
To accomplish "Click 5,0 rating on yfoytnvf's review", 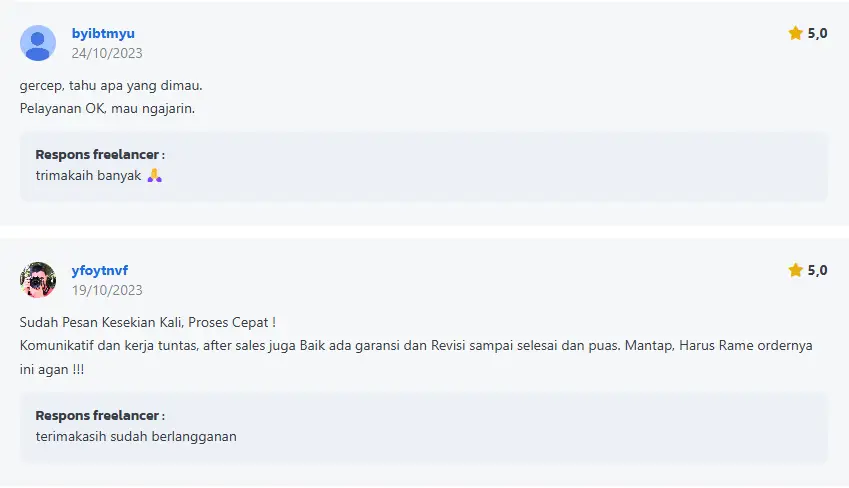I will point(818,270).
